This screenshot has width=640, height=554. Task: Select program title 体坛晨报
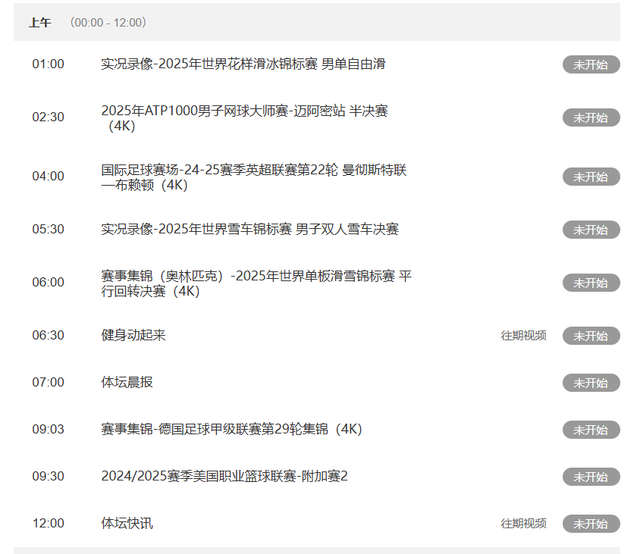(127, 382)
